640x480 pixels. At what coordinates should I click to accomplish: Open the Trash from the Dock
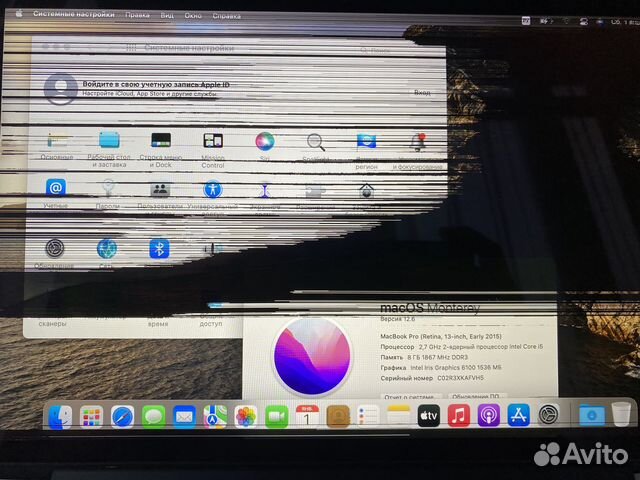(x=621, y=414)
